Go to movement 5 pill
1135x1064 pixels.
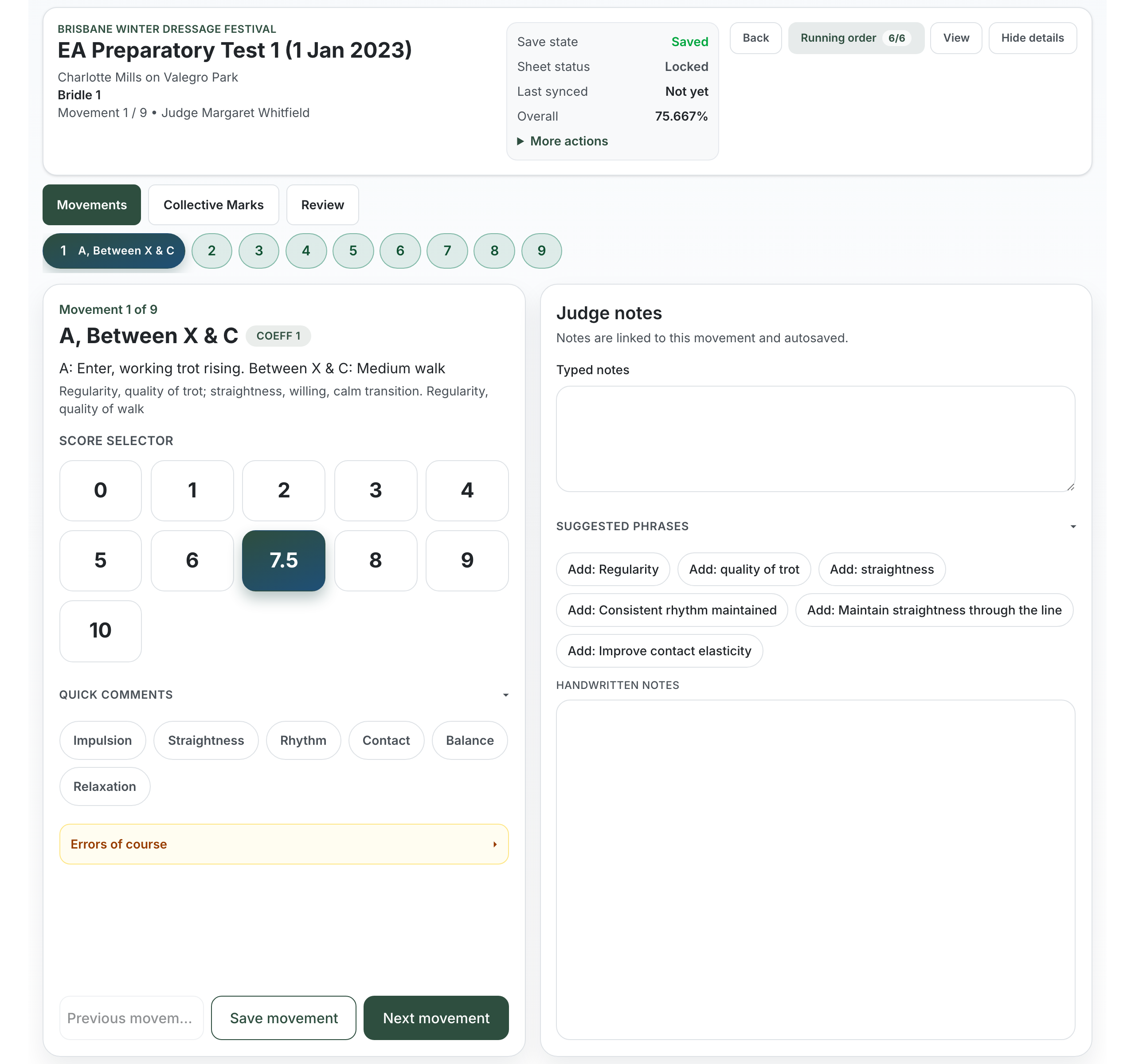(353, 250)
